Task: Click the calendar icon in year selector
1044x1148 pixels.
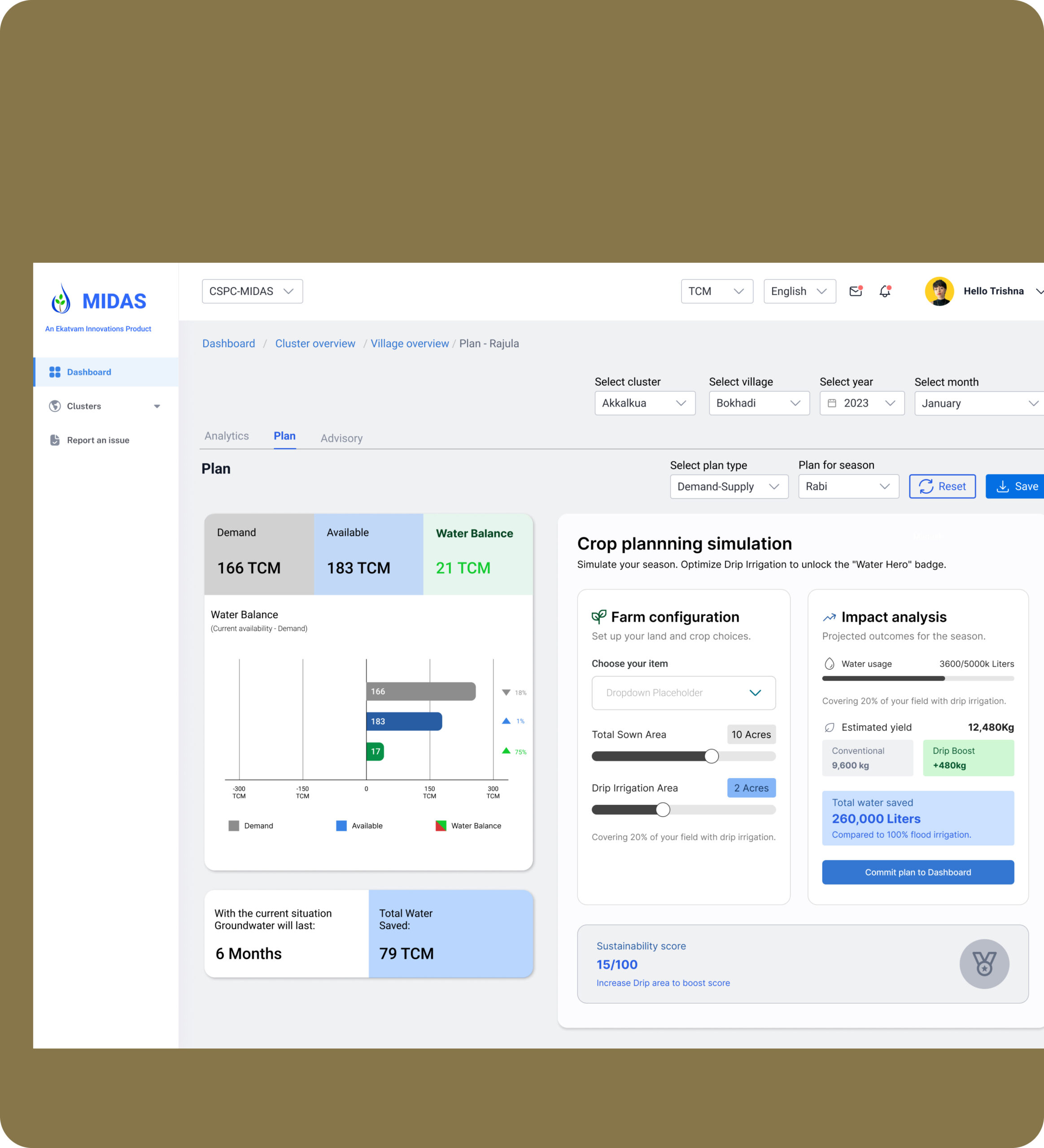Action: click(x=831, y=403)
